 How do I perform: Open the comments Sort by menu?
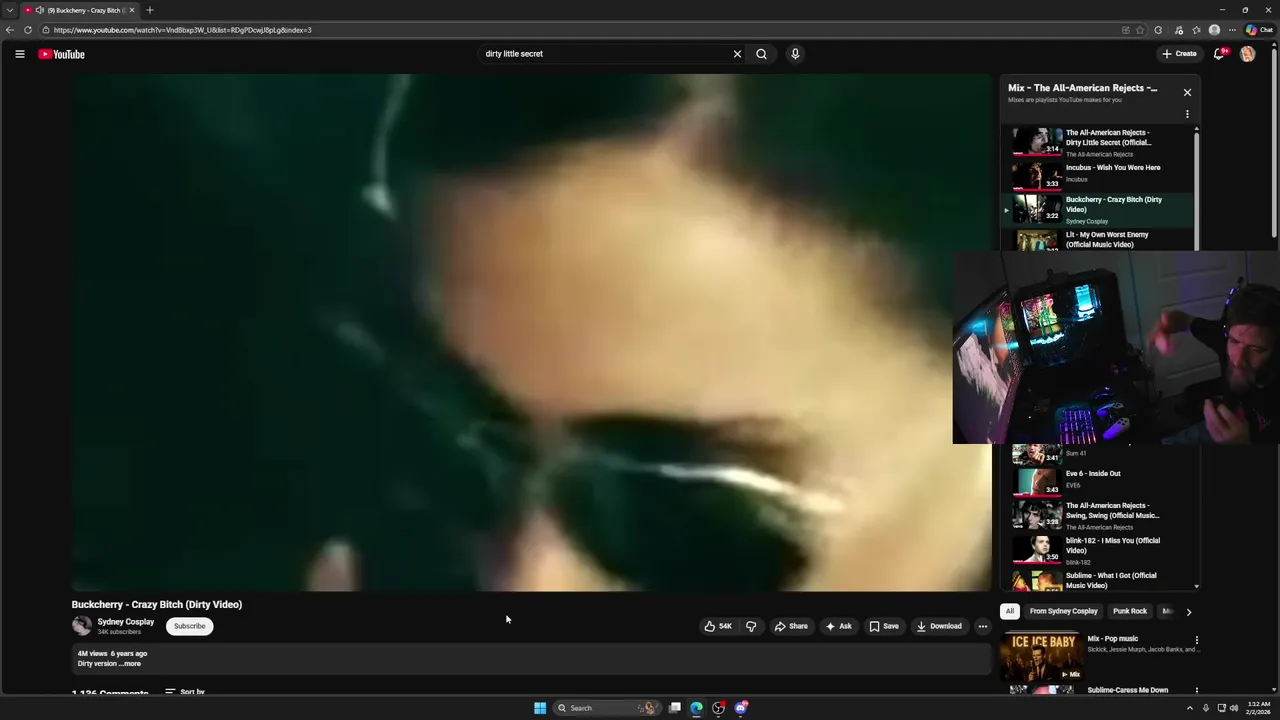click(x=184, y=692)
